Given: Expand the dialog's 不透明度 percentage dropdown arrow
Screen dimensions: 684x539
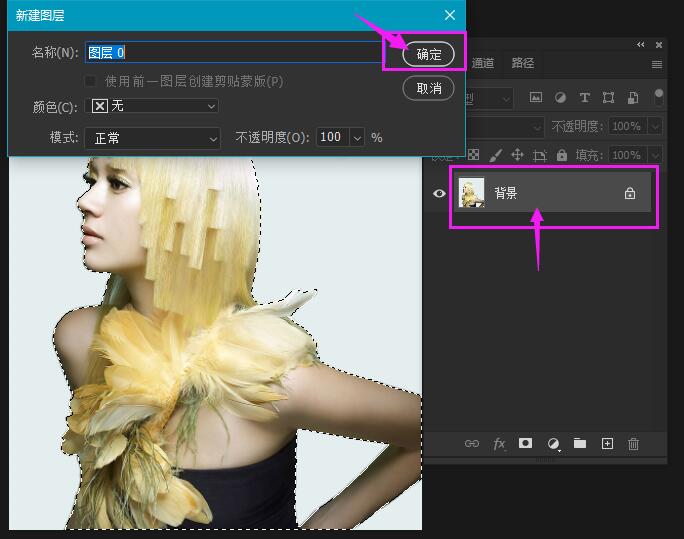Looking at the screenshot, I should (357, 137).
